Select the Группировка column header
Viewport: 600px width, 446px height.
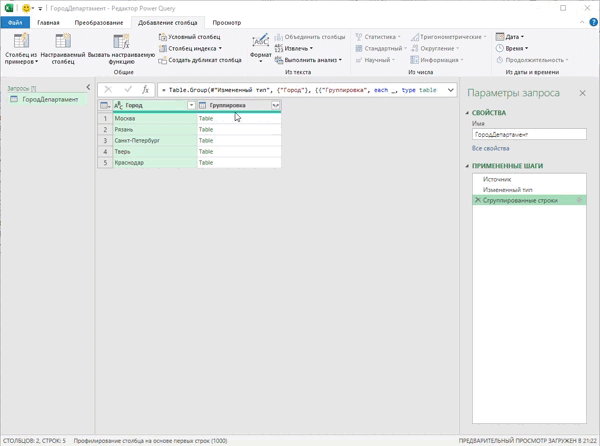(239, 105)
